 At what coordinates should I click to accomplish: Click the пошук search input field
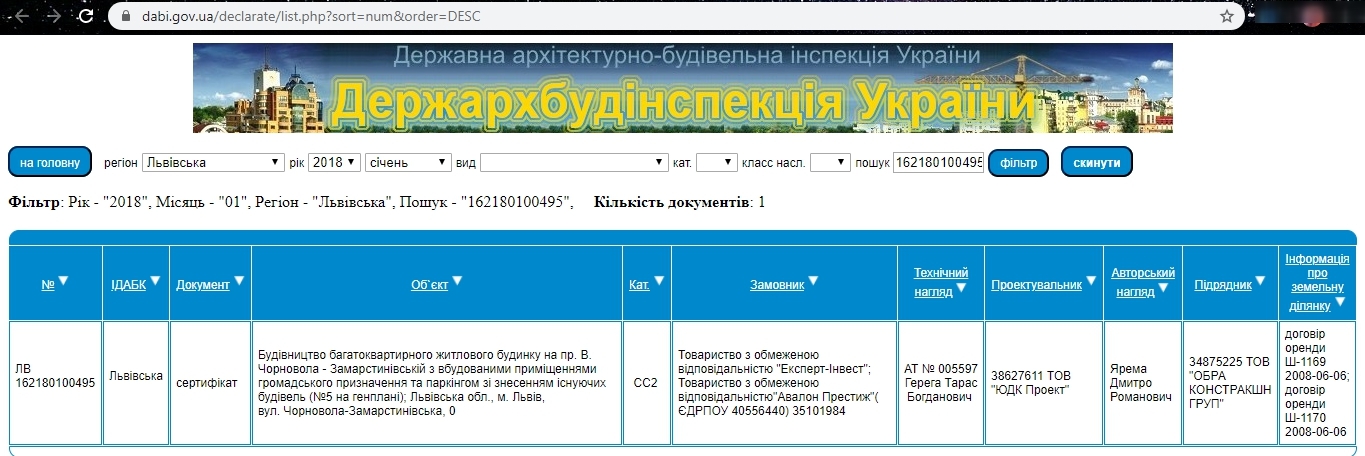938,162
